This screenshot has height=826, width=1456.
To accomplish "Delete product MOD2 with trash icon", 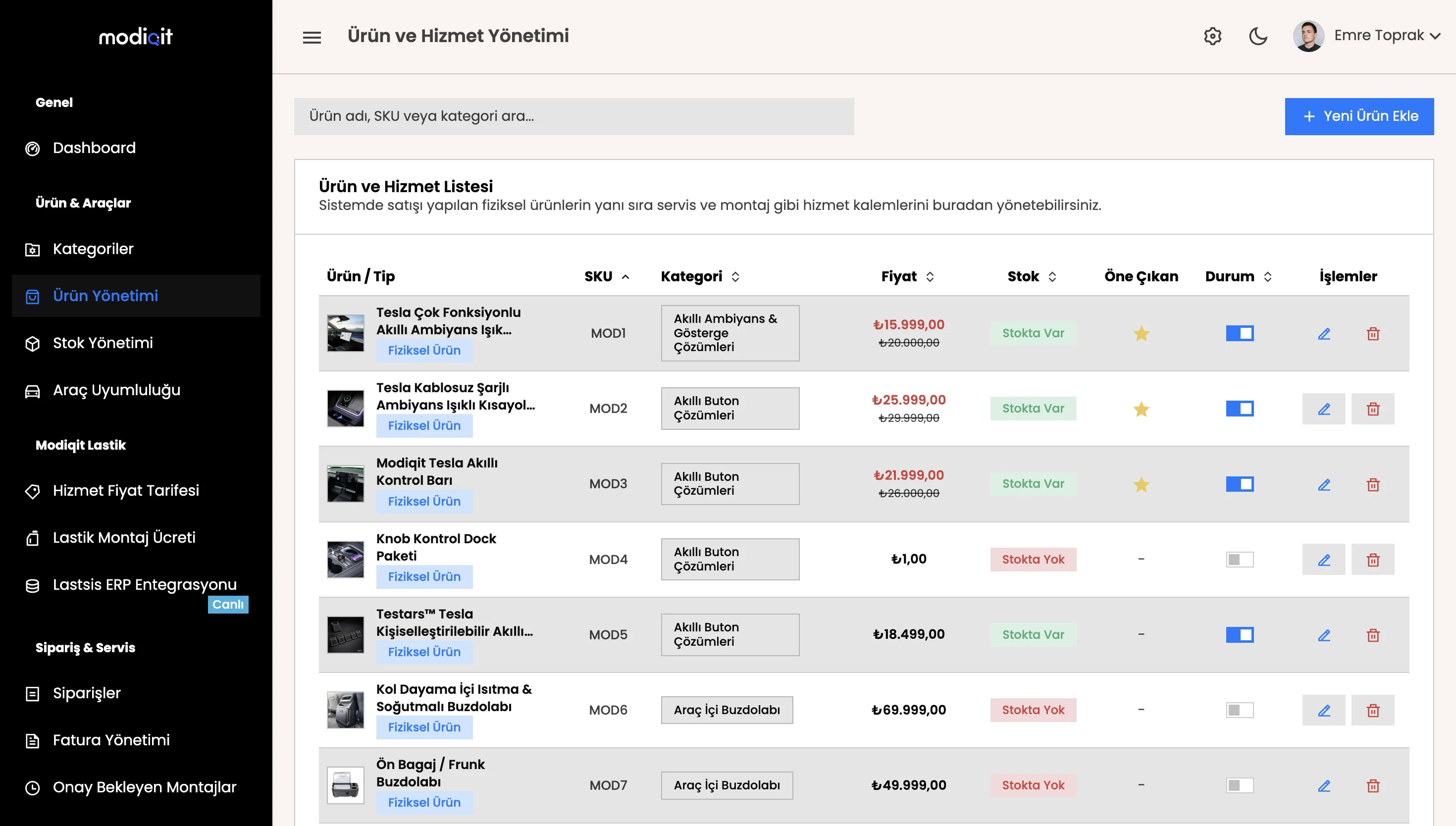I will (1373, 409).
